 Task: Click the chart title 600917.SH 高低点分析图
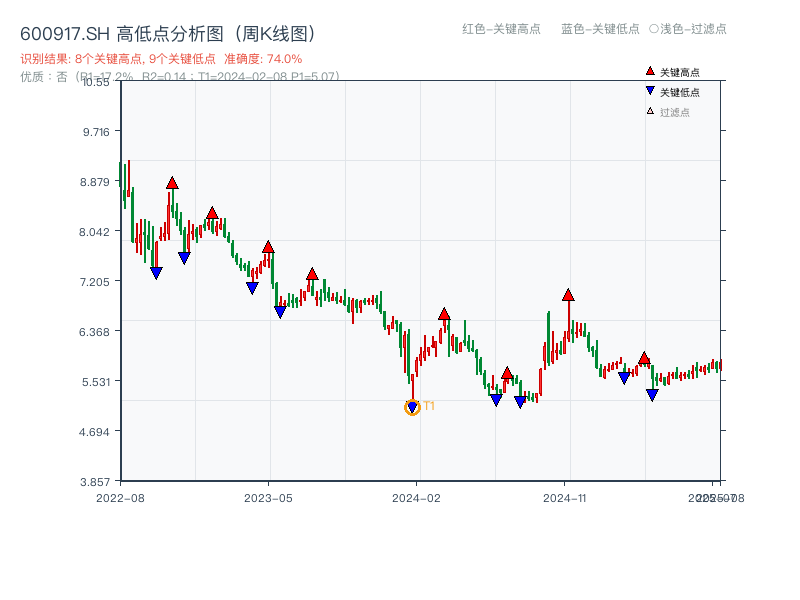point(169,35)
